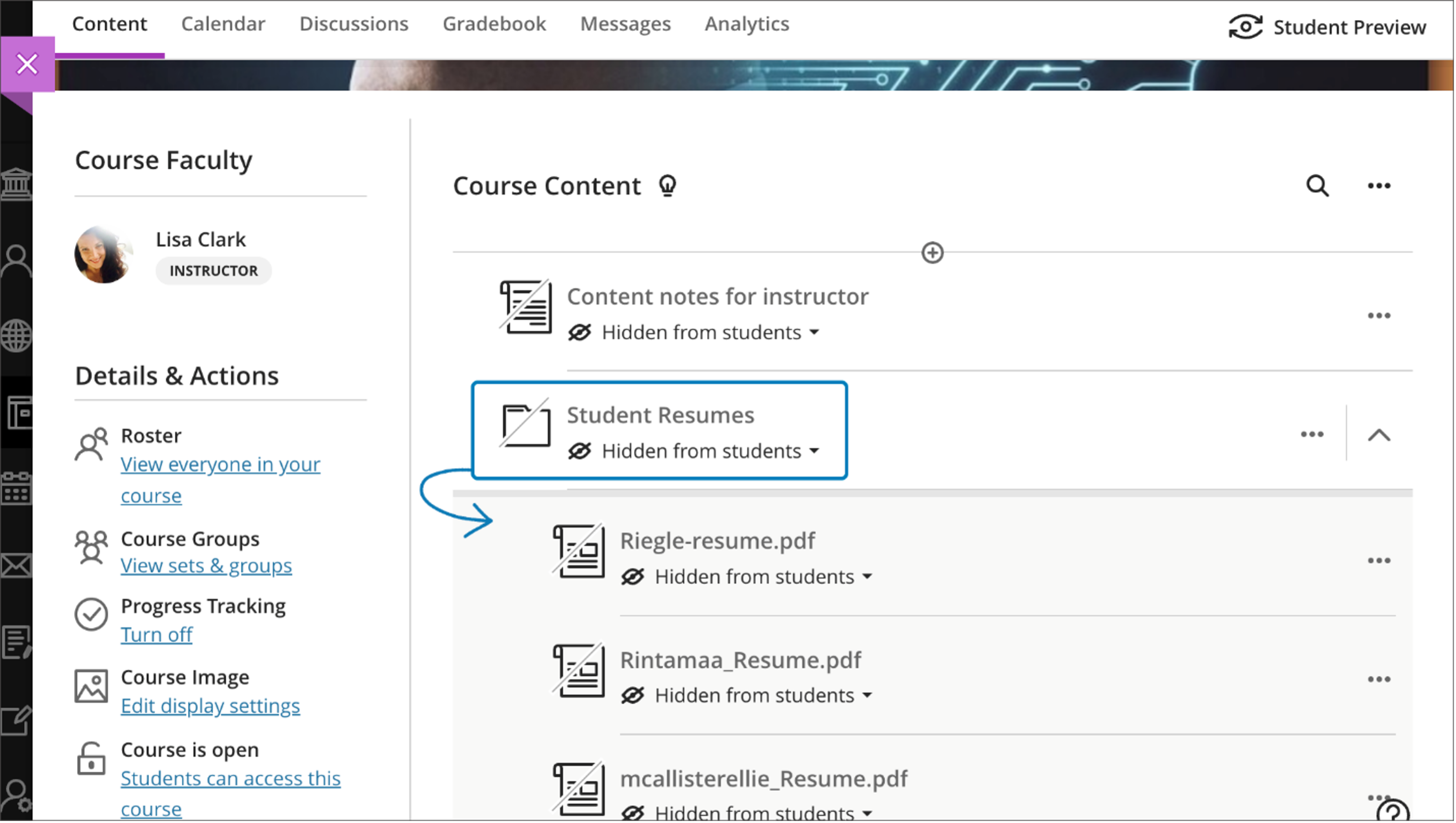The width and height of the screenshot is (1456, 823).
Task: Click View sets & groups link
Action: click(206, 566)
